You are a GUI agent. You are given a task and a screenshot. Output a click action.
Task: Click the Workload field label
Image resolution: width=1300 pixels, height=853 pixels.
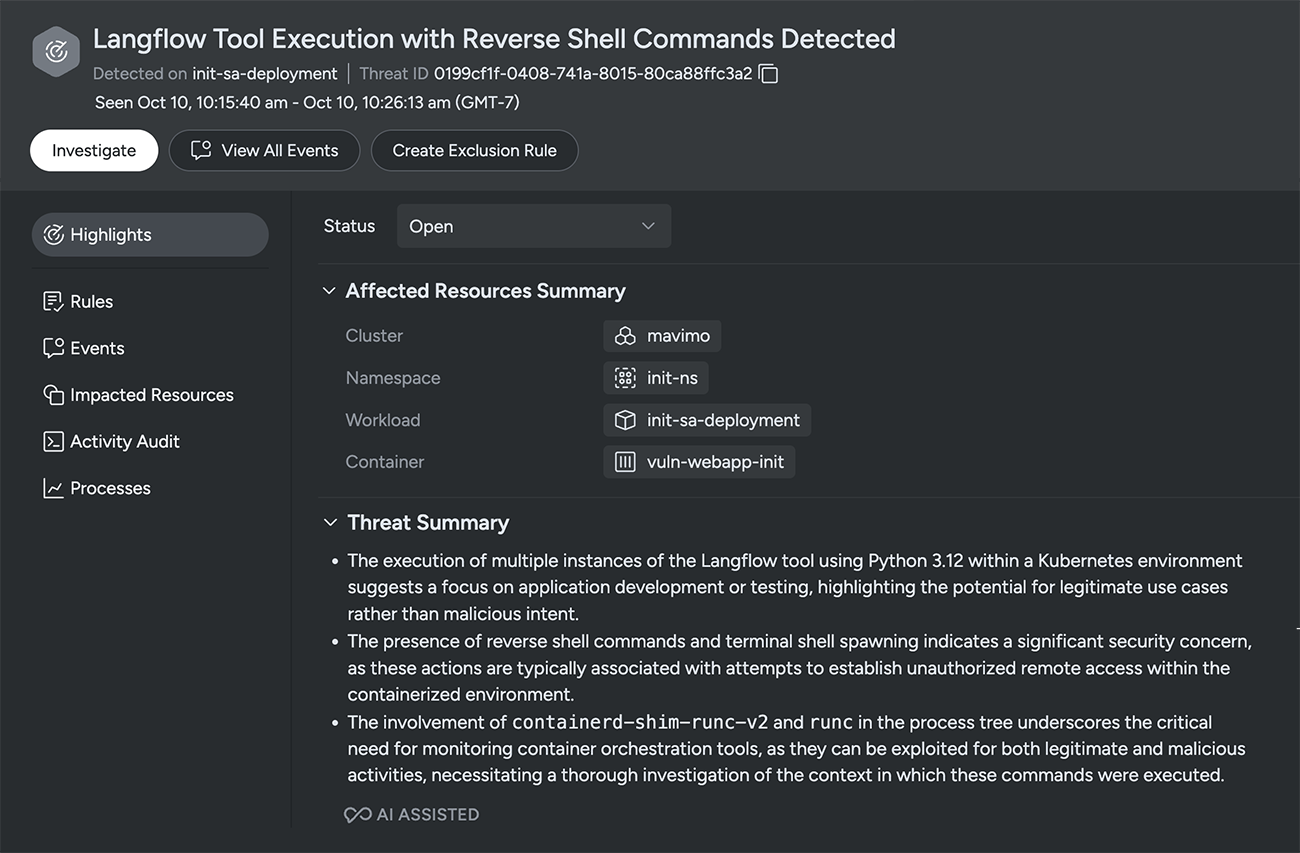[383, 420]
